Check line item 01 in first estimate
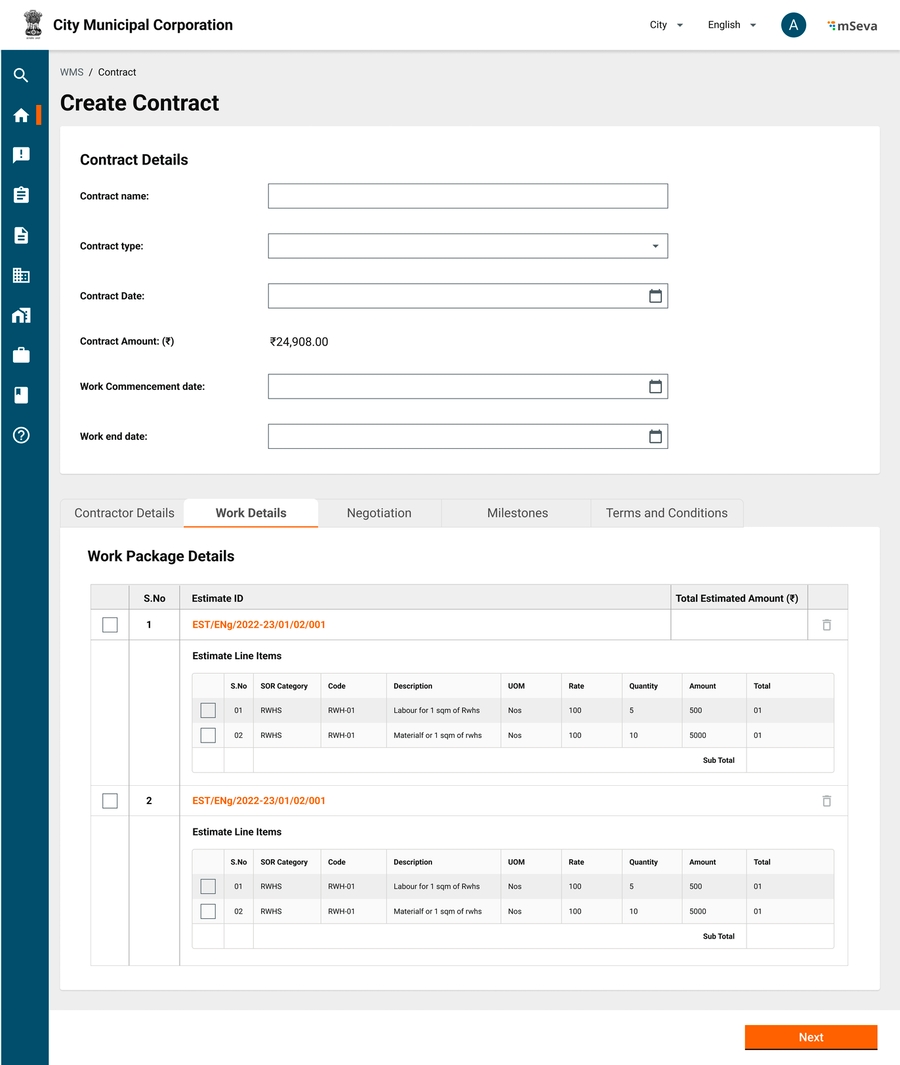900x1065 pixels. coord(208,711)
